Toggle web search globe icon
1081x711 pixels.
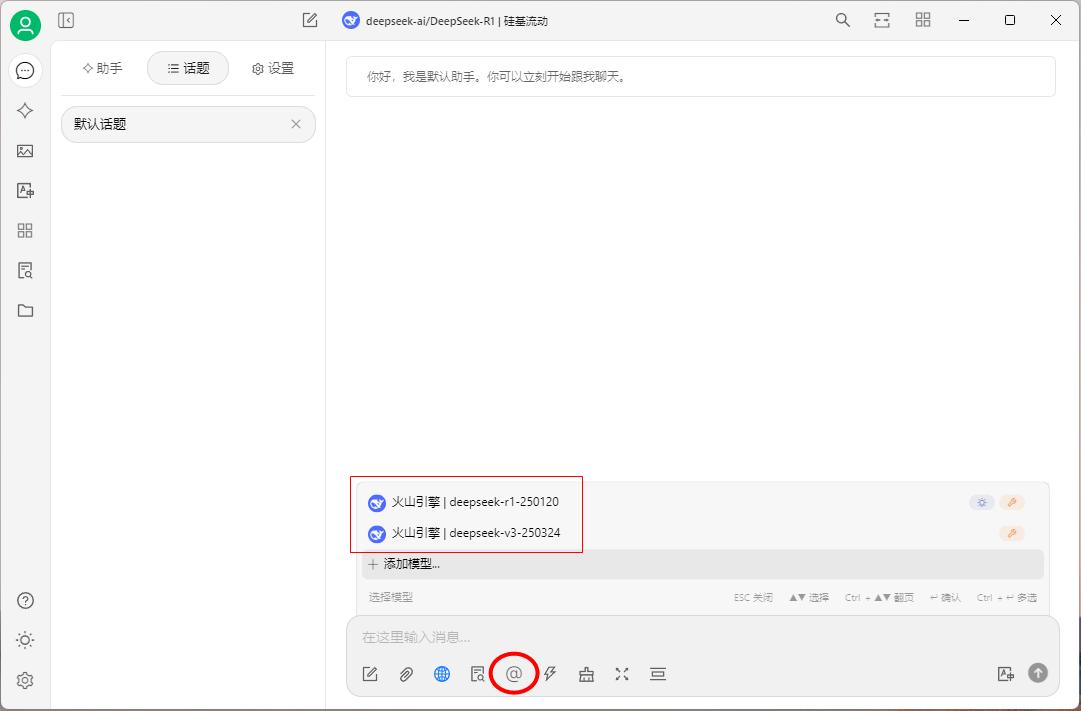pos(442,674)
